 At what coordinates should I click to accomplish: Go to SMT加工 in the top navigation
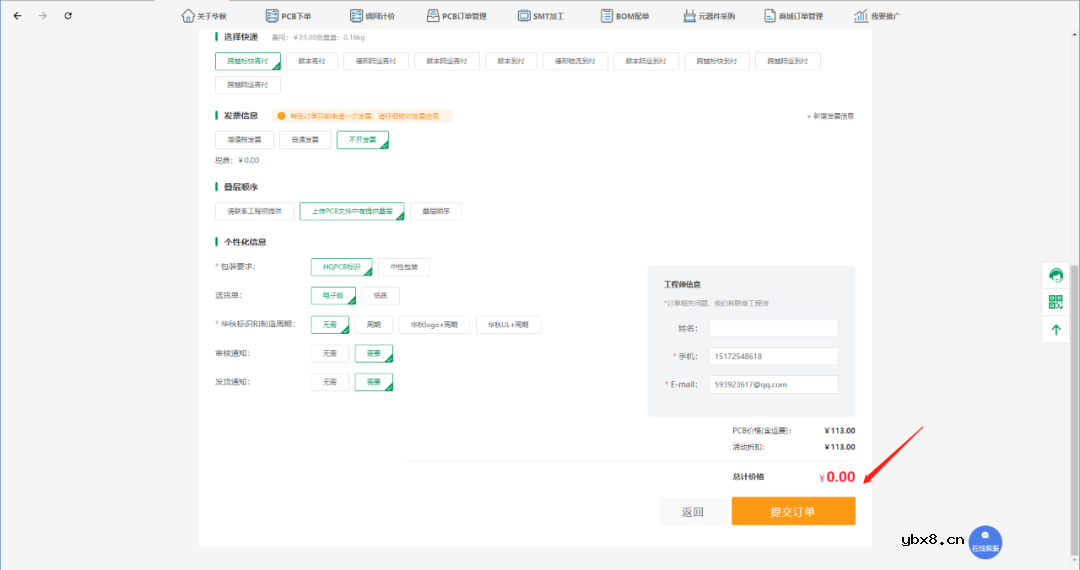pyautogui.click(x=540, y=16)
